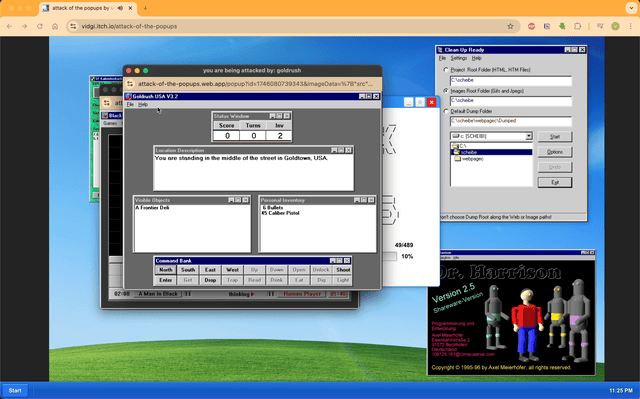Open the browser home icon
The width and height of the screenshot is (640, 399).
tap(55, 26)
